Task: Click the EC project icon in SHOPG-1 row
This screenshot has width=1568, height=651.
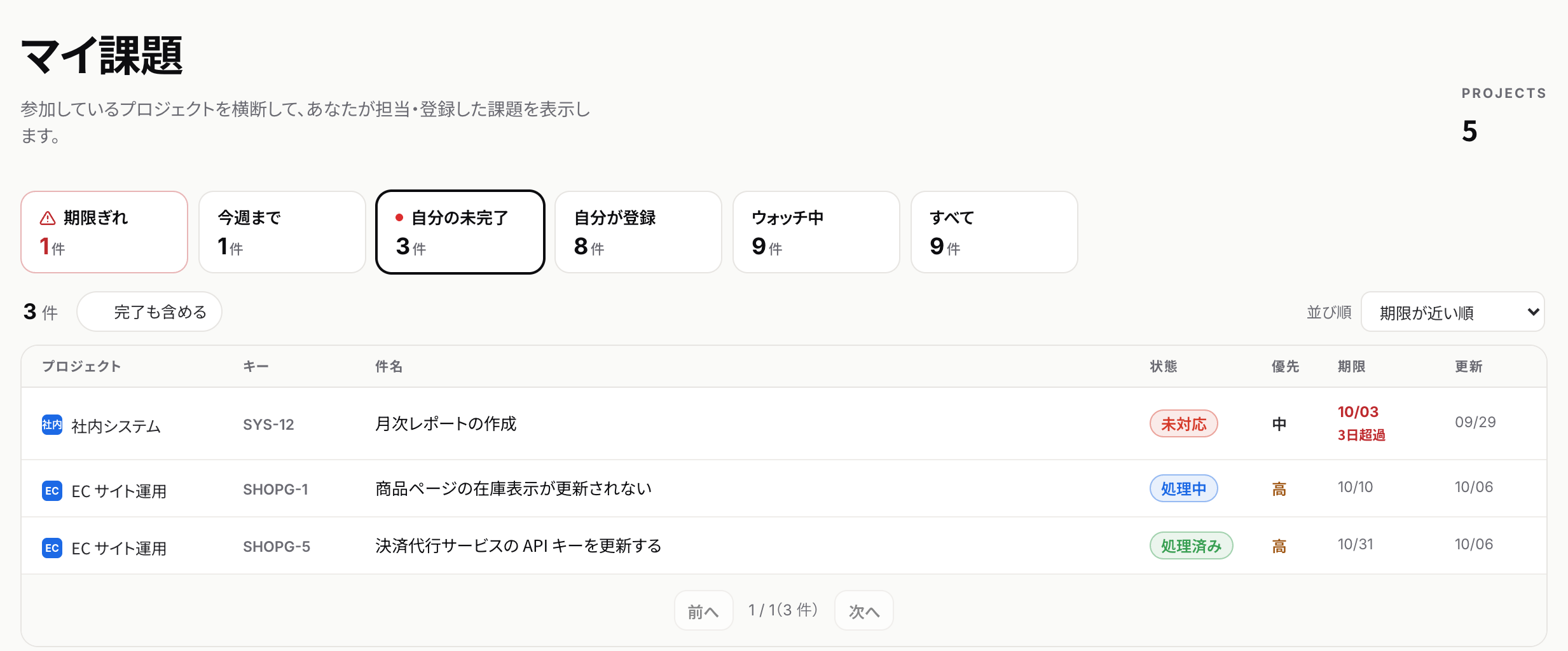Action: pyautogui.click(x=52, y=490)
